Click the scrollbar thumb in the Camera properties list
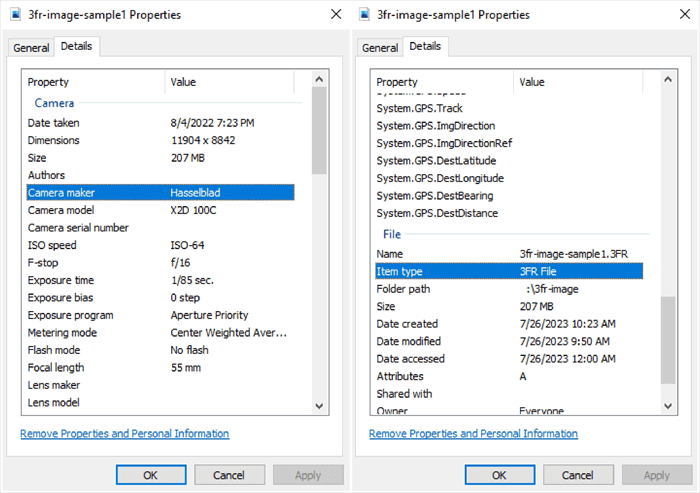Viewport: 700px width, 493px height. tap(319, 130)
